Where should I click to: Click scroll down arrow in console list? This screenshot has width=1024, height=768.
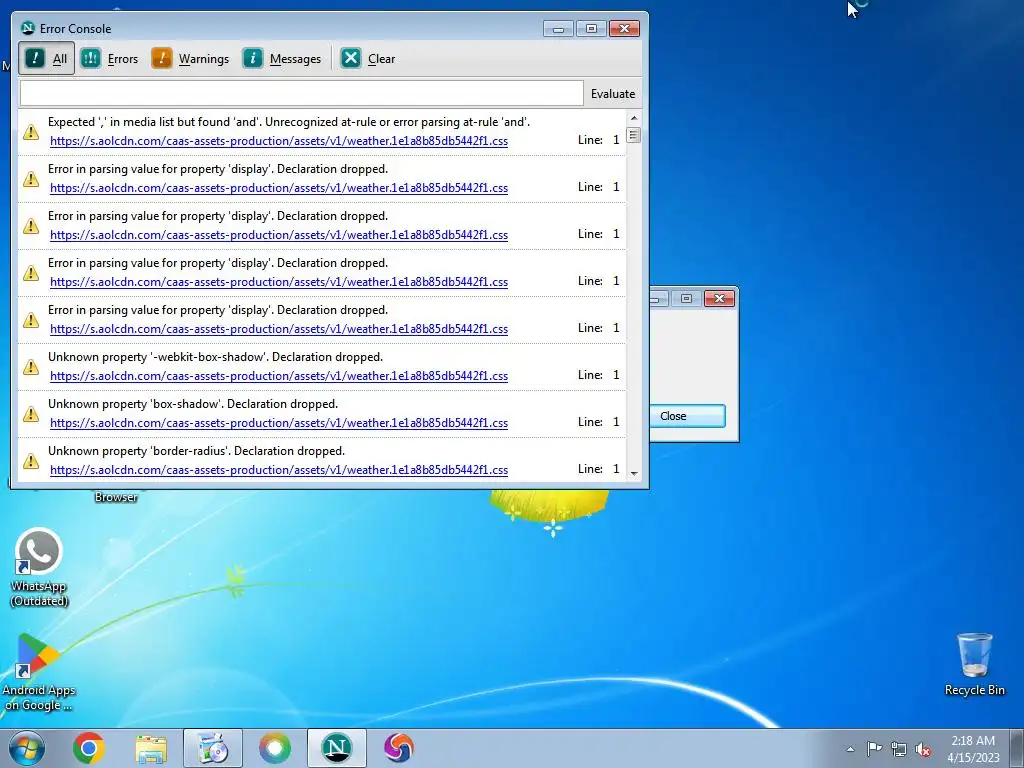point(633,473)
